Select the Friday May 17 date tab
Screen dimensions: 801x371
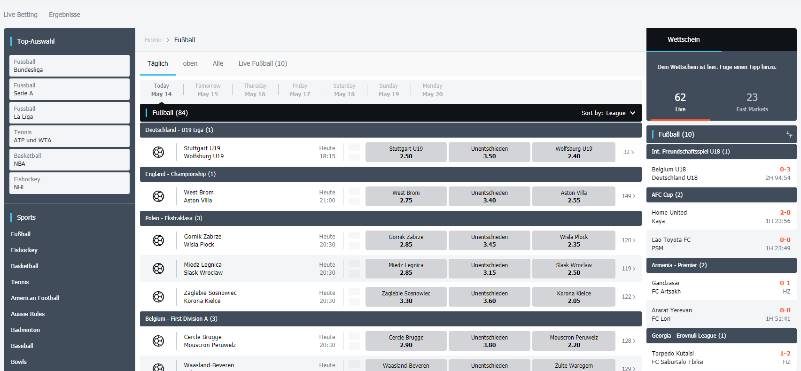pyautogui.click(x=300, y=90)
